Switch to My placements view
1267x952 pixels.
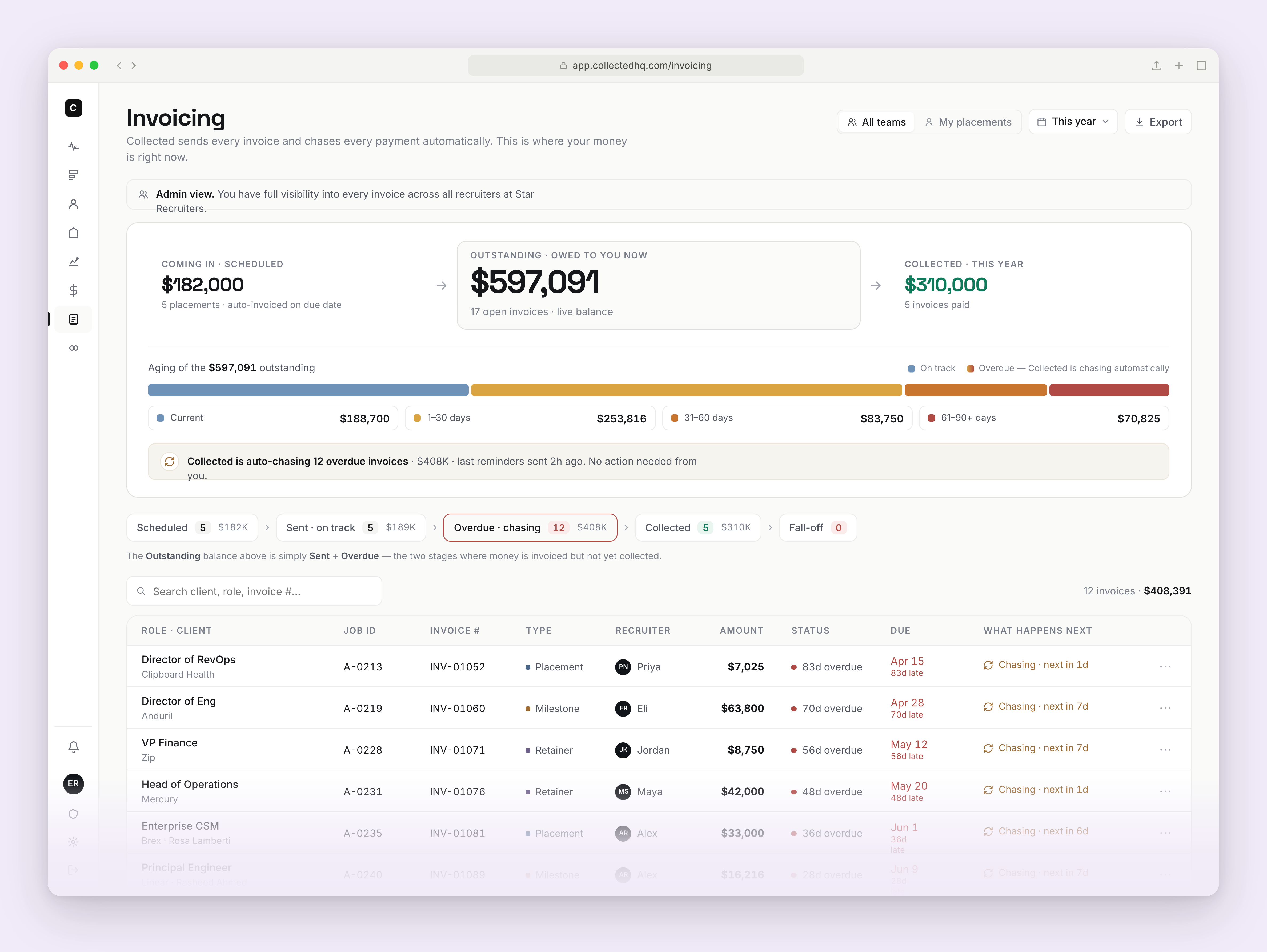[x=968, y=122]
